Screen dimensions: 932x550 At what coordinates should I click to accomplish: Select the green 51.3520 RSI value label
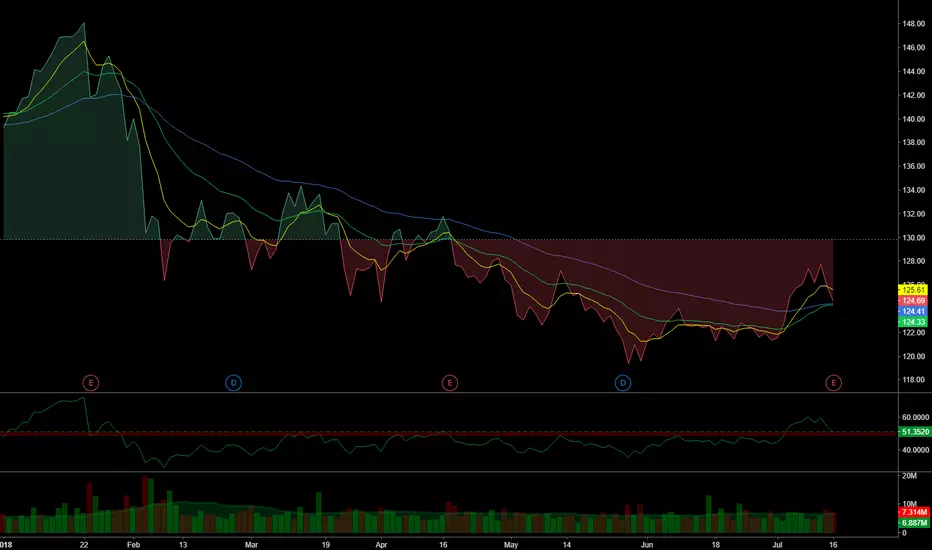pyautogui.click(x=914, y=432)
